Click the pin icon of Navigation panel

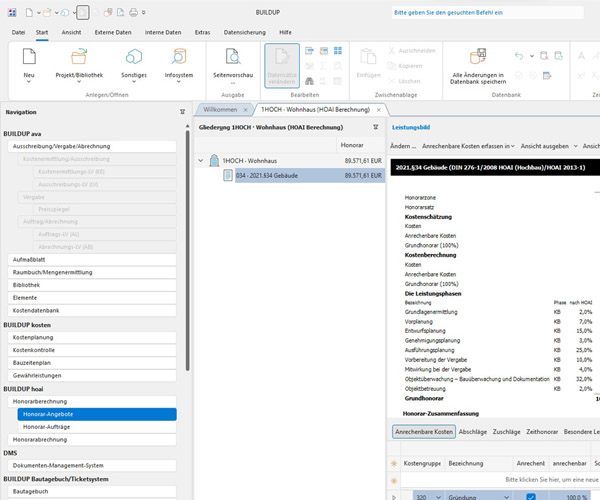(183, 112)
